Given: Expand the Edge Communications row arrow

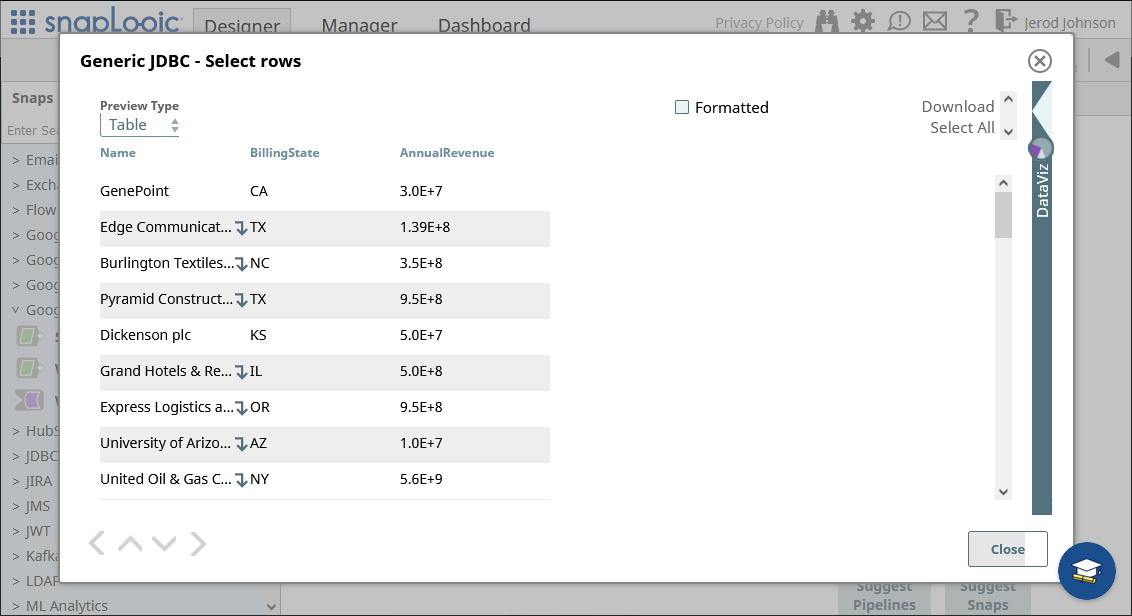Looking at the screenshot, I should click(241, 228).
